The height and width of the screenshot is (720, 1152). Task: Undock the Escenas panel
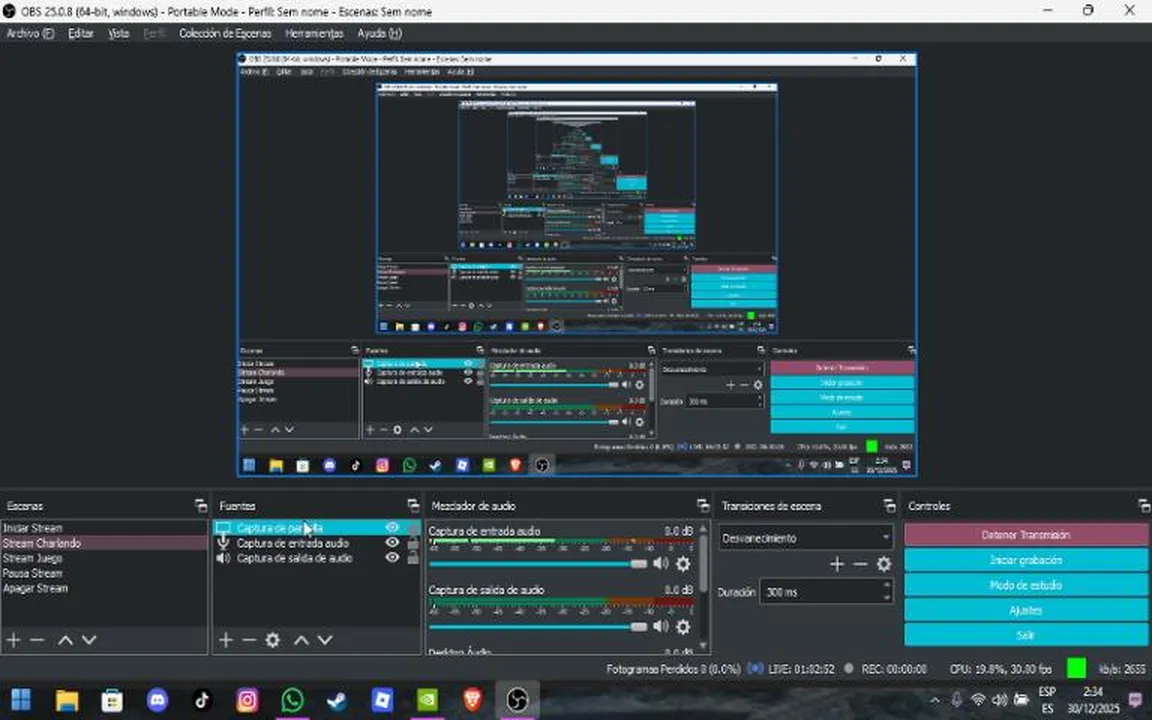[x=201, y=505]
